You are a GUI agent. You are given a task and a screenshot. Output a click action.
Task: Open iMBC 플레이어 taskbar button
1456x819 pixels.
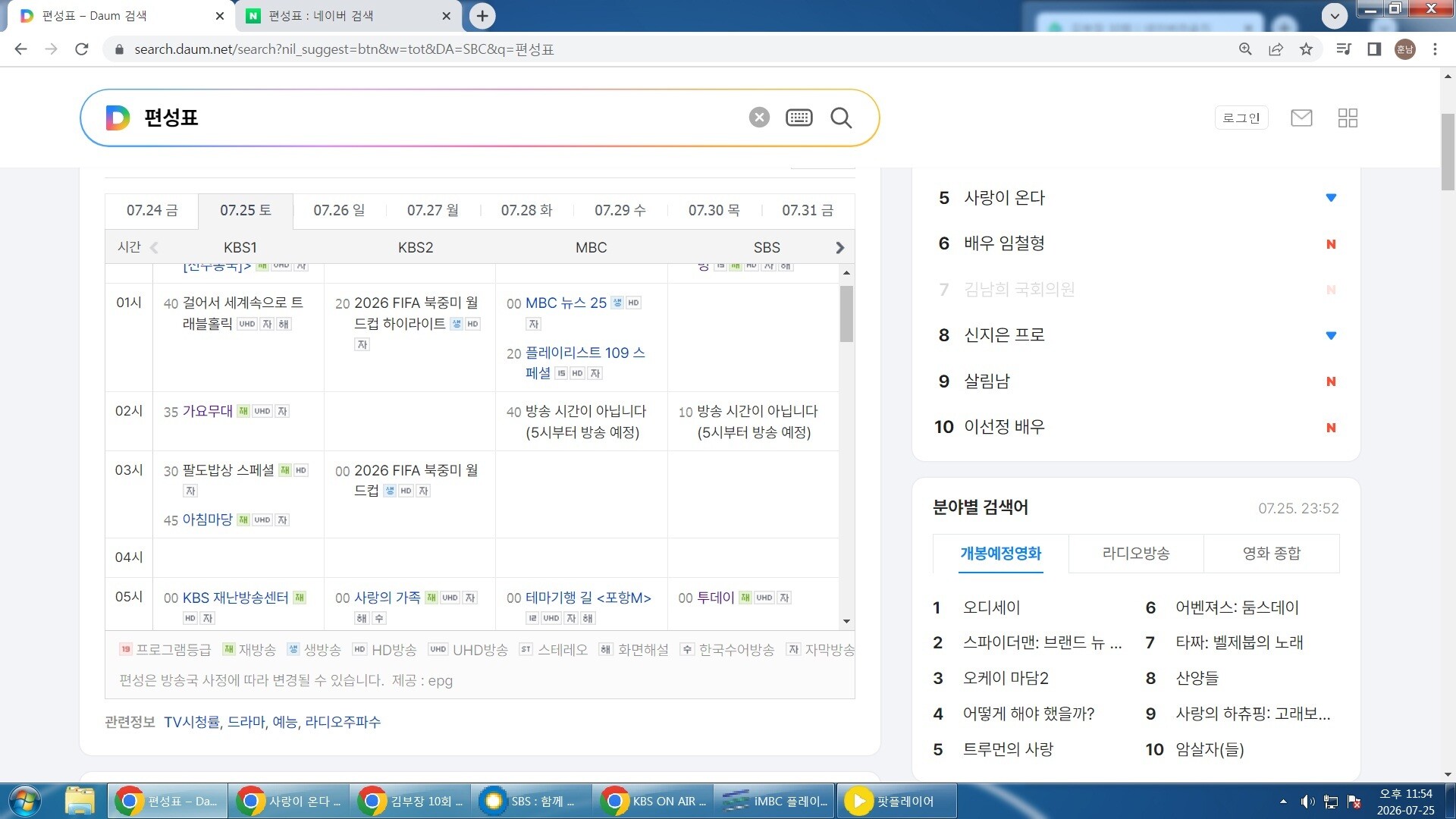[774, 802]
